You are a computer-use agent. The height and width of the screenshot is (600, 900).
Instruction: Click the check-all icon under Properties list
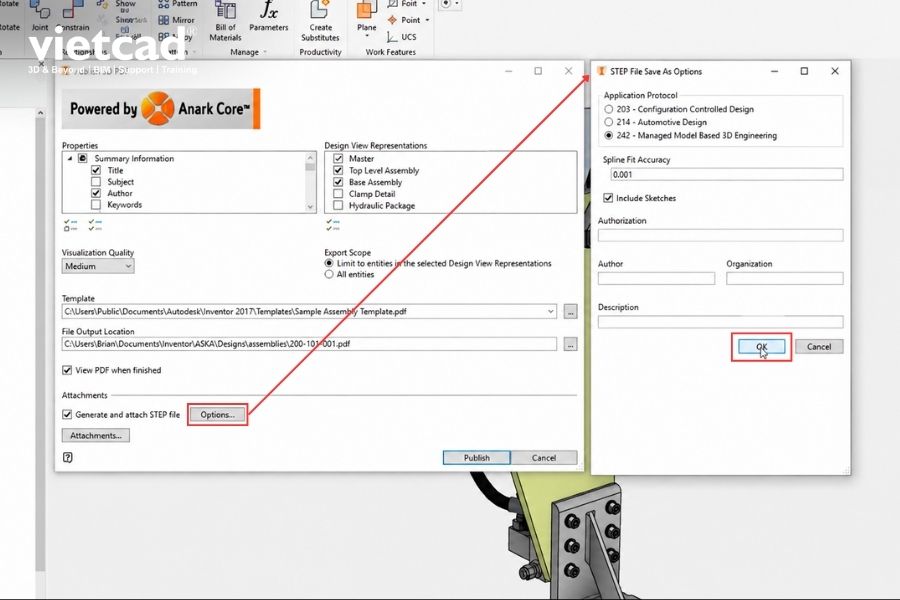95,225
